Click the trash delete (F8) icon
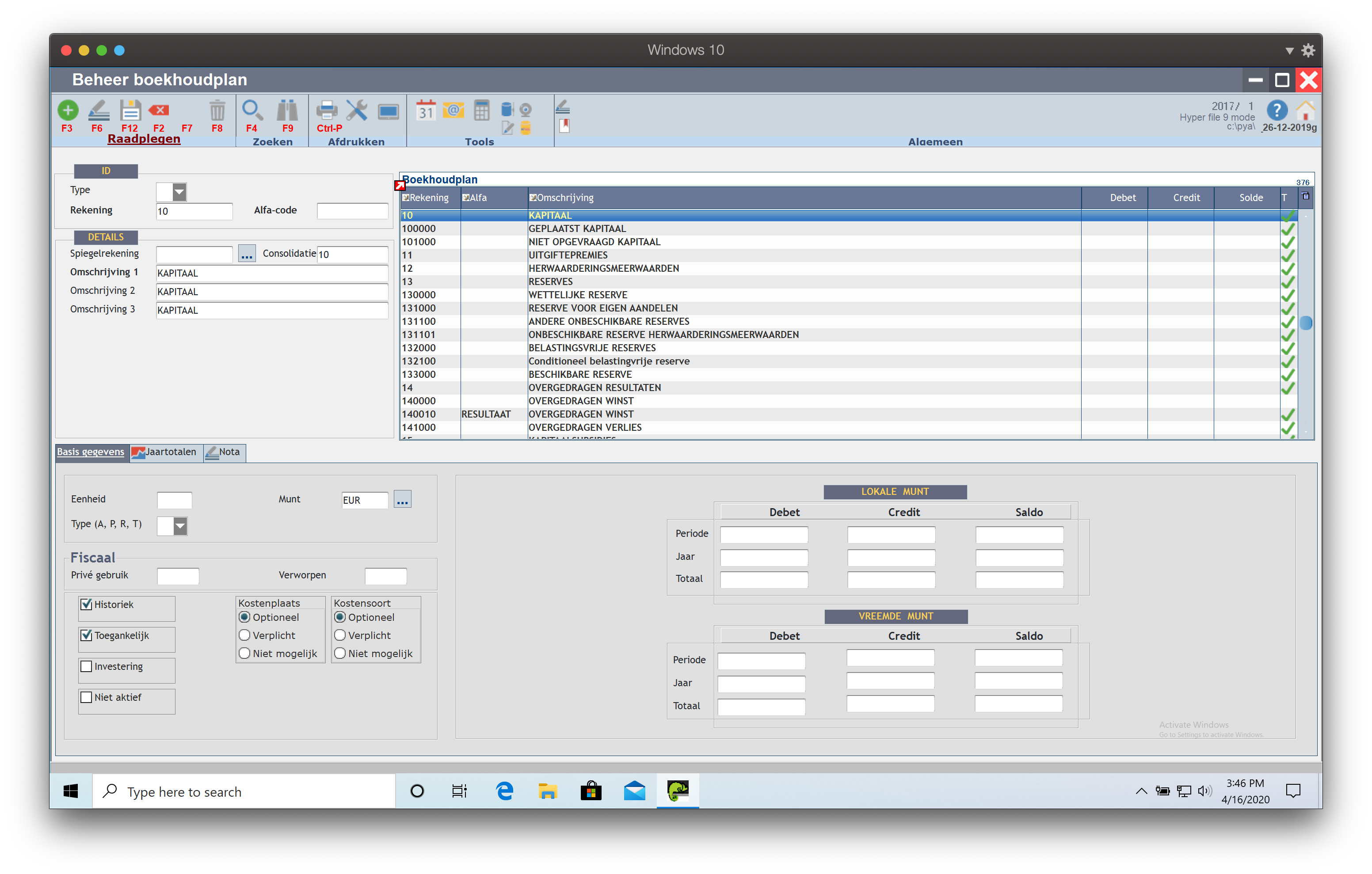The width and height of the screenshot is (1372, 874). (x=217, y=110)
